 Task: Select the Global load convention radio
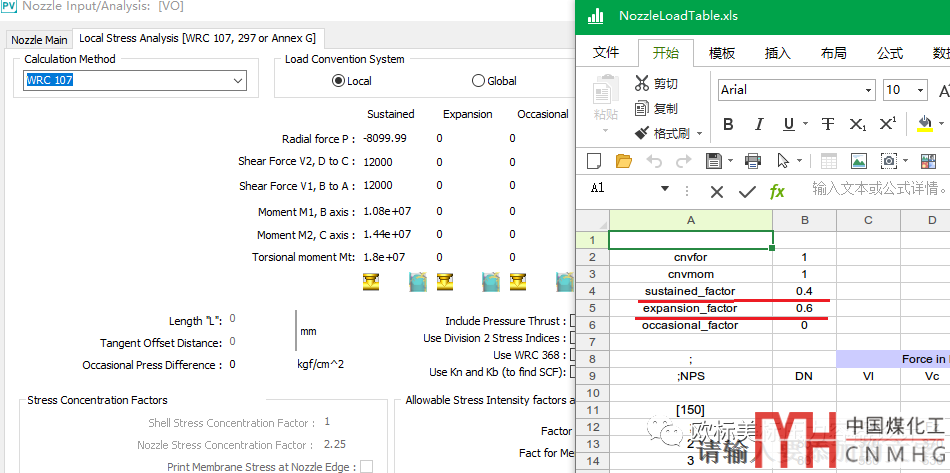478,81
